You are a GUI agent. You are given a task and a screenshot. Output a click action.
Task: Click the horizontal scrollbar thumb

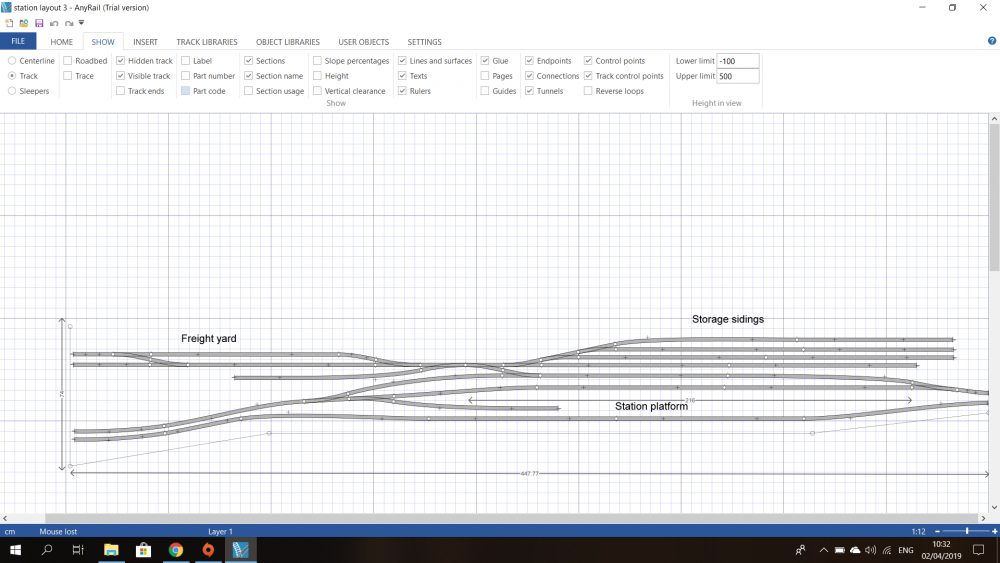pyautogui.click(x=511, y=518)
